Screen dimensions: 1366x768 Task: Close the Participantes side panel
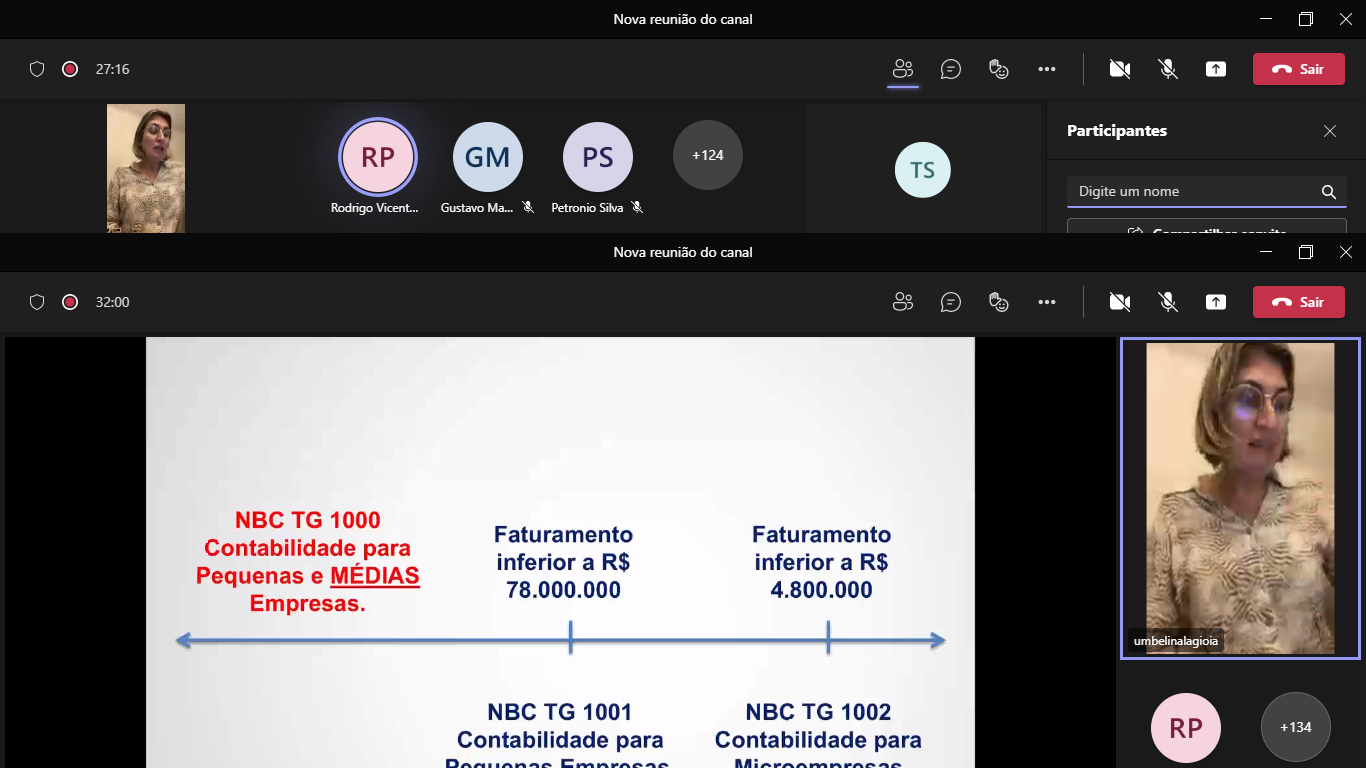click(x=1330, y=131)
